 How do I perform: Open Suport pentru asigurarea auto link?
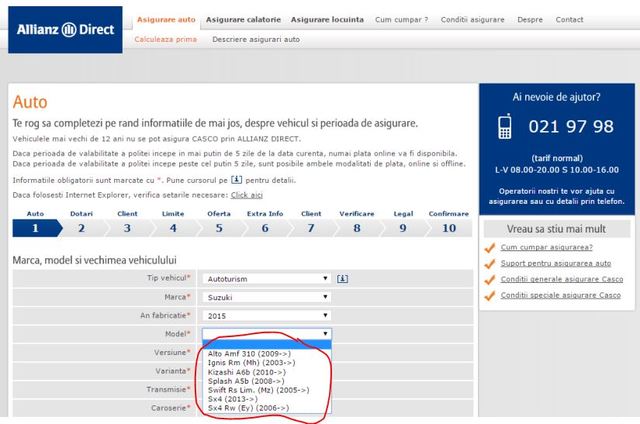pos(556,263)
